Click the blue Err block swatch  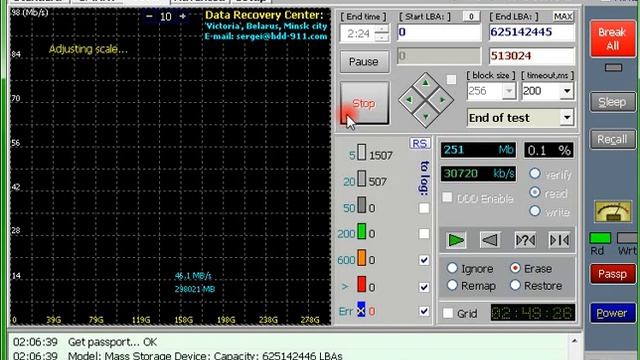coord(361,309)
